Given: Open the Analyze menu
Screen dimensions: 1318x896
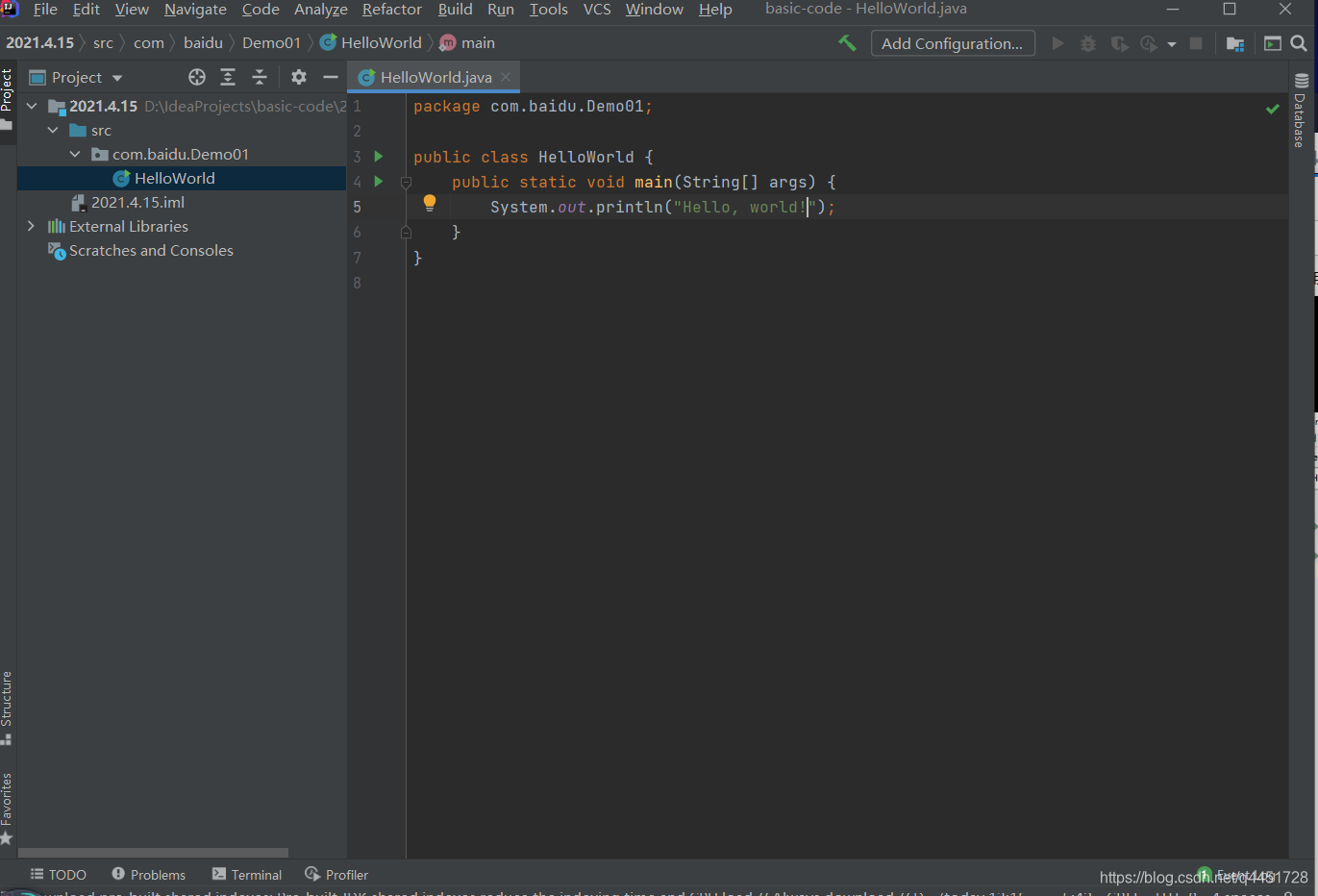Looking at the screenshot, I should click(321, 10).
